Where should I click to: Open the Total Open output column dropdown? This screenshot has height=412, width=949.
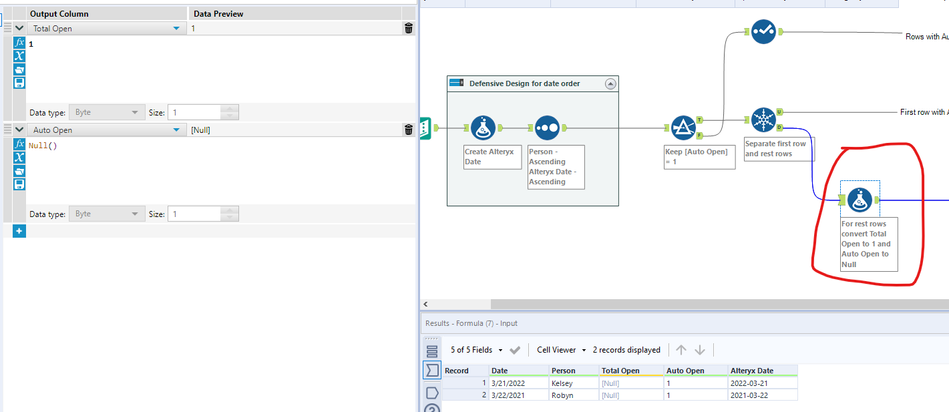[x=176, y=28]
